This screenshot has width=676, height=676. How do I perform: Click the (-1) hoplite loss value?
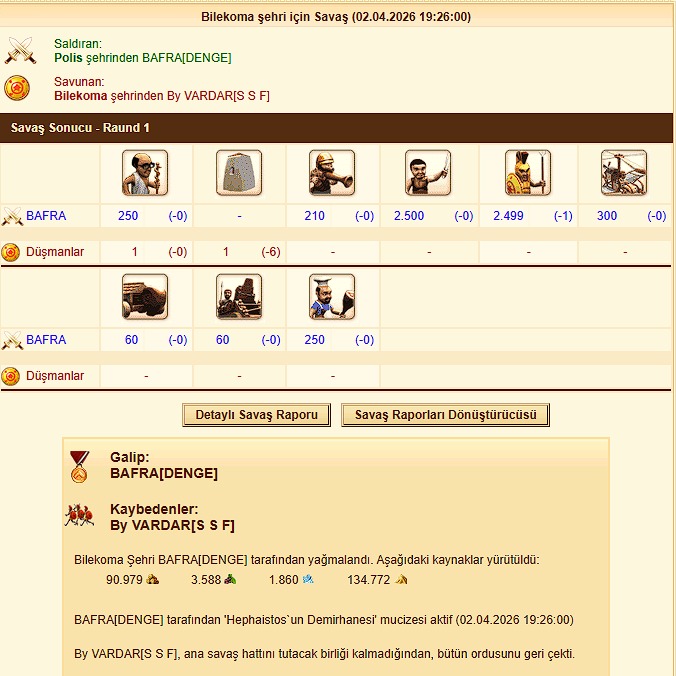[x=563, y=216]
